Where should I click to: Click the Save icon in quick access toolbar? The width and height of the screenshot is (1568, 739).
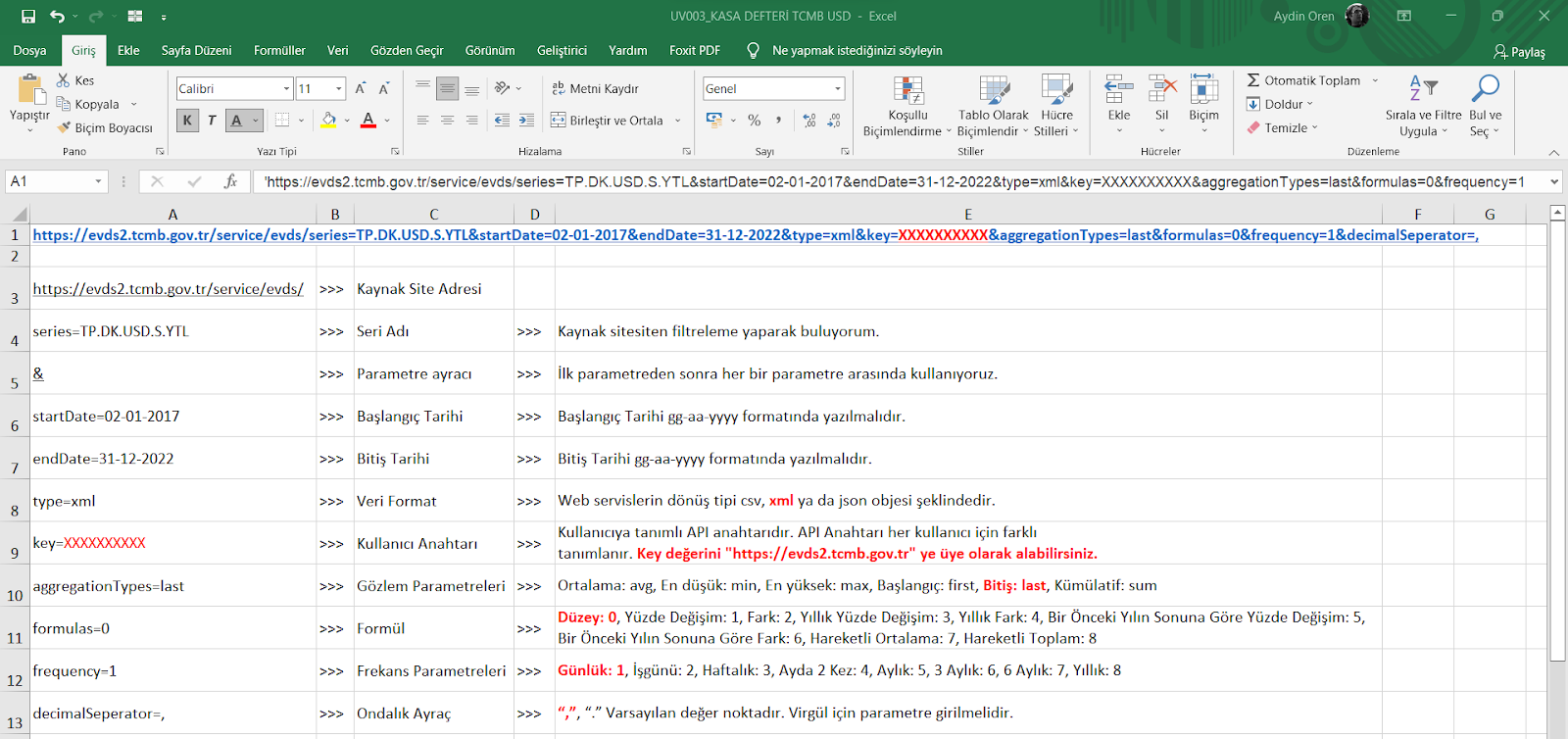tap(27, 16)
